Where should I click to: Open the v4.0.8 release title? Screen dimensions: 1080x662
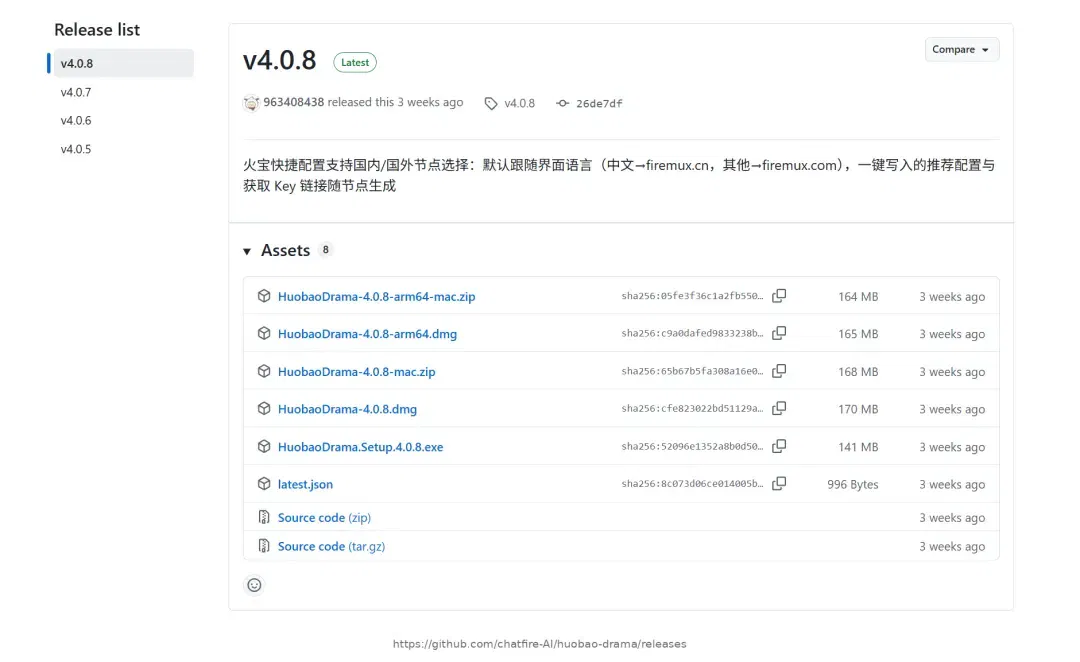(279, 61)
